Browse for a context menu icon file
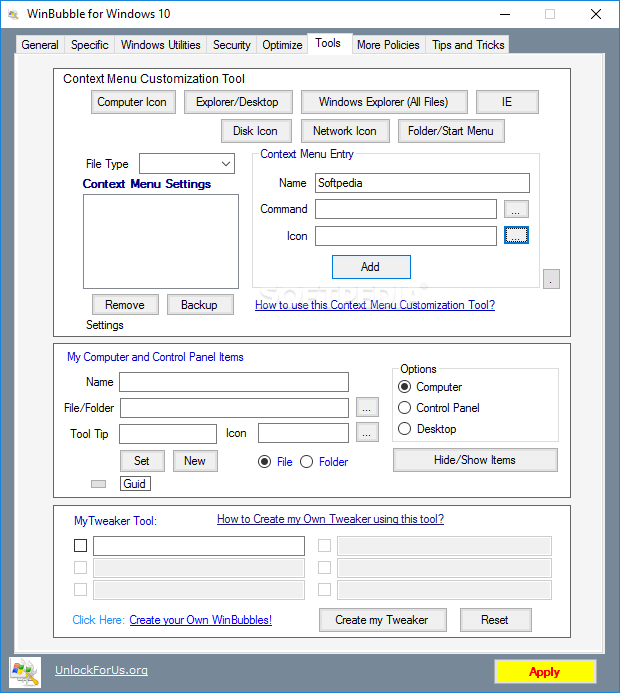620x693 pixels. (x=516, y=236)
